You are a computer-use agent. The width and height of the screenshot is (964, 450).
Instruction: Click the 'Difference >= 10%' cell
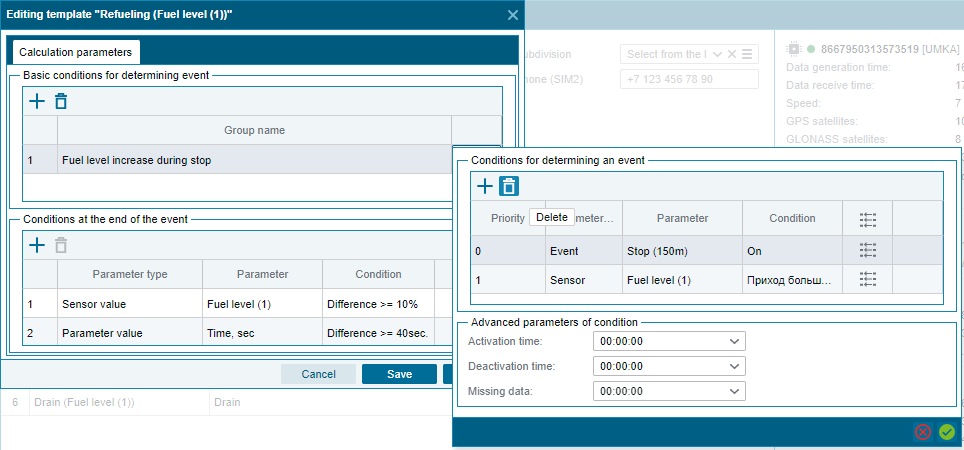(x=378, y=304)
